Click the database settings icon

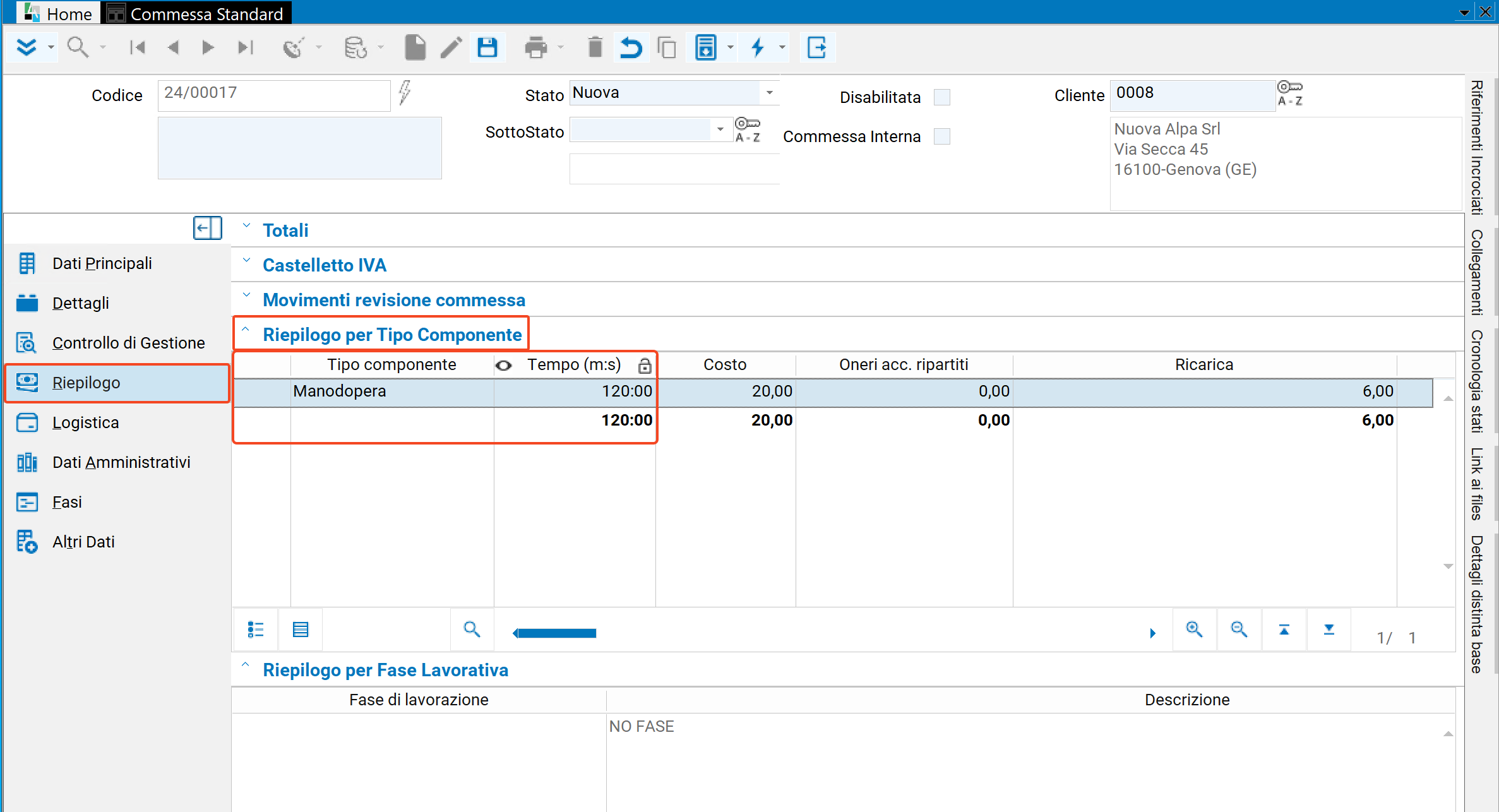pyautogui.click(x=355, y=47)
